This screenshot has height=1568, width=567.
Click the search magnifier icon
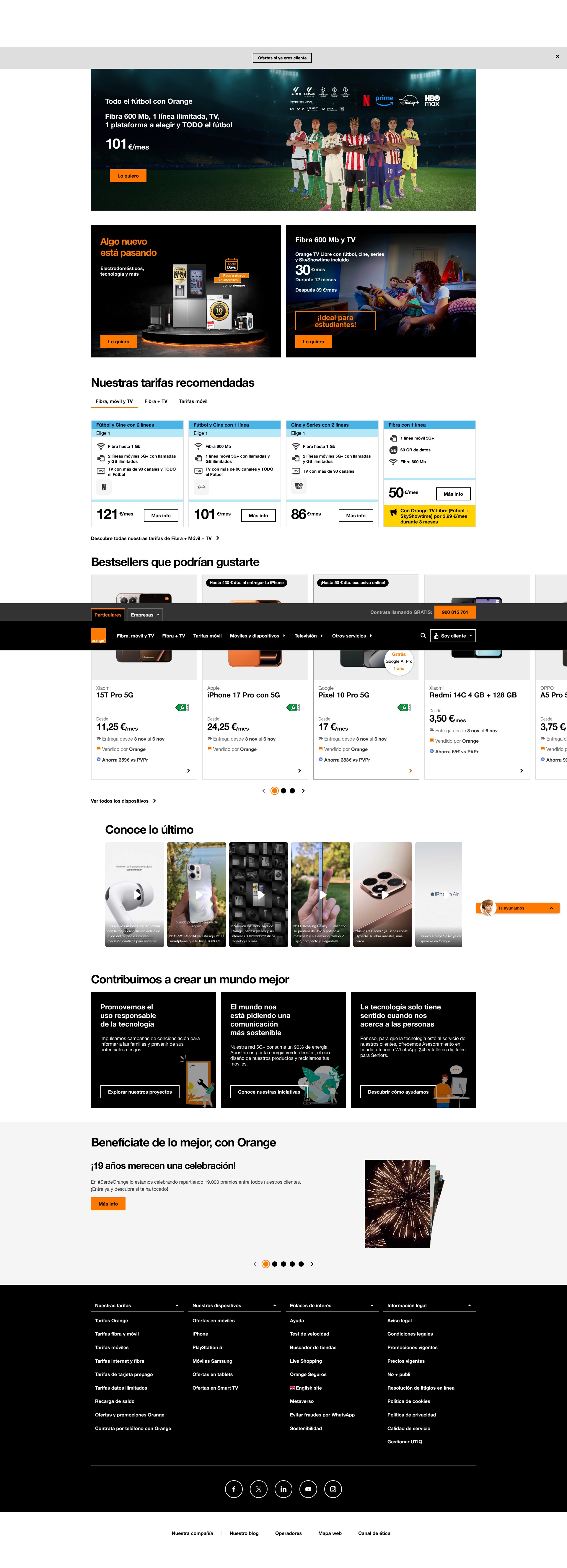[x=423, y=635]
